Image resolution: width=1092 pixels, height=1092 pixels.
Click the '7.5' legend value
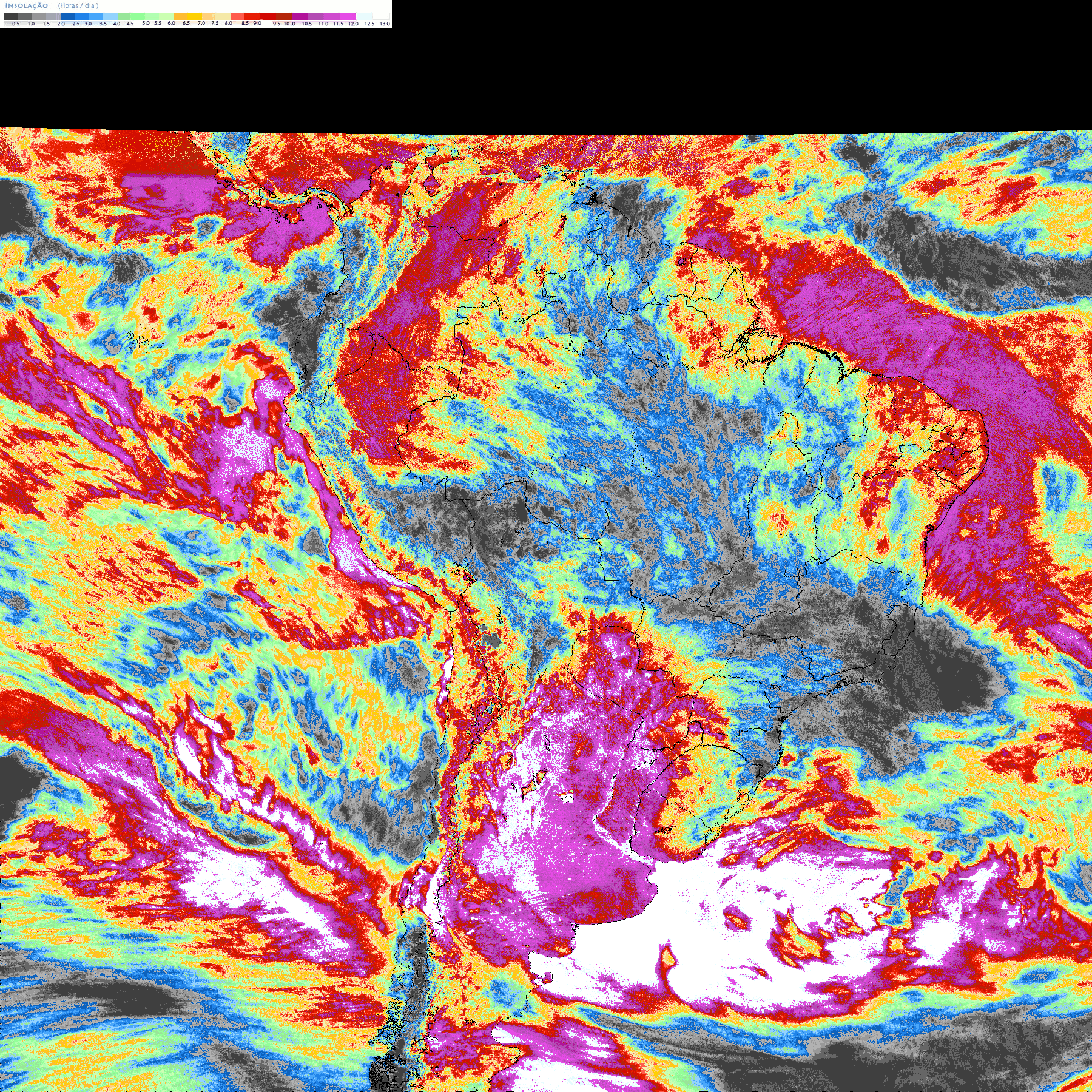215,23
